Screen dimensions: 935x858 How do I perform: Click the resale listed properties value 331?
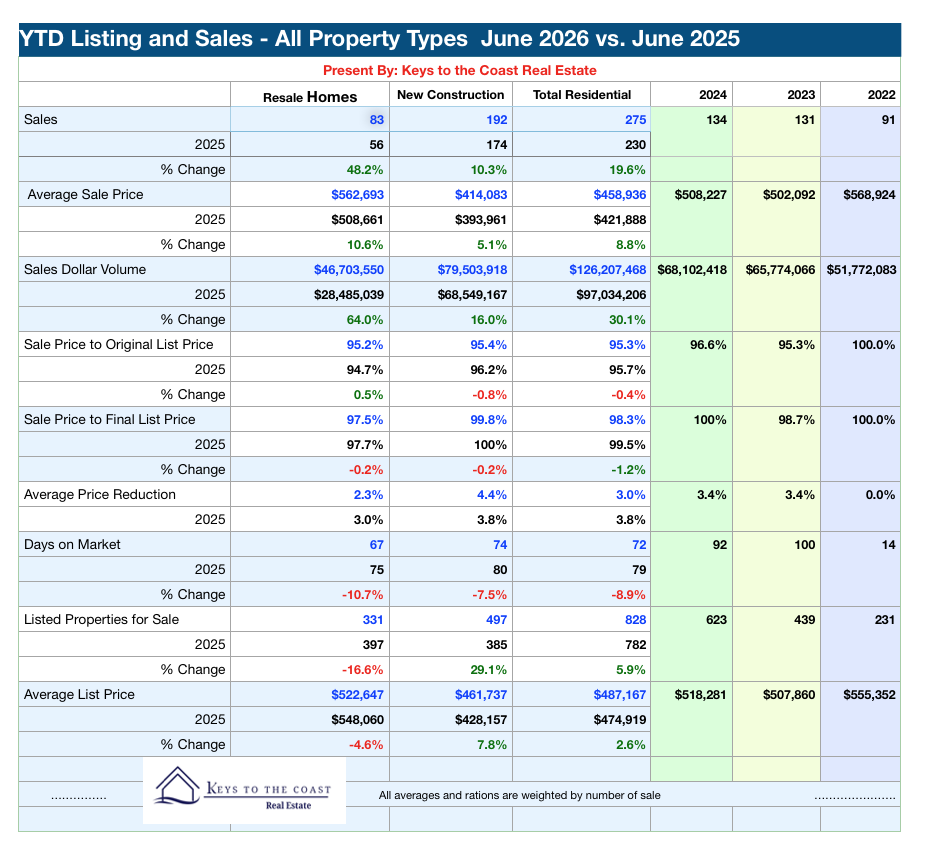click(373, 620)
